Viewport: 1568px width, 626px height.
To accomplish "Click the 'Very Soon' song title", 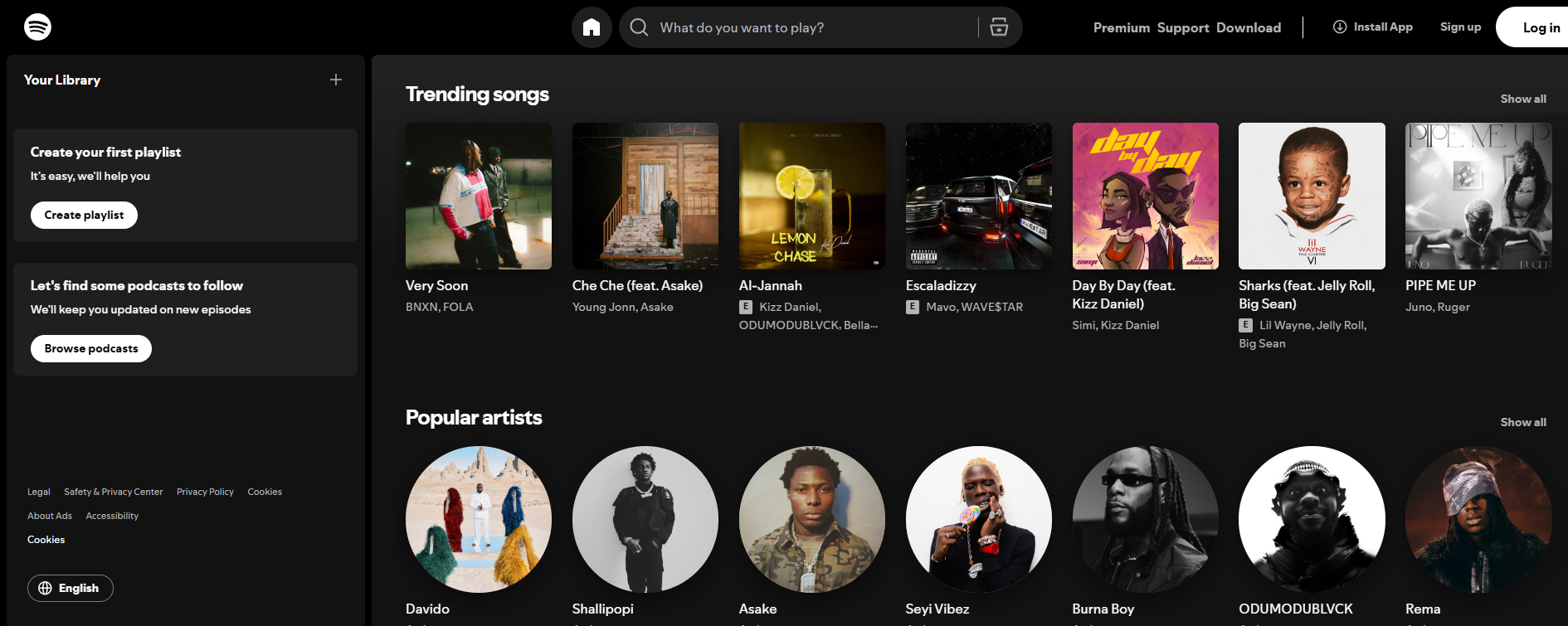I will (x=437, y=285).
